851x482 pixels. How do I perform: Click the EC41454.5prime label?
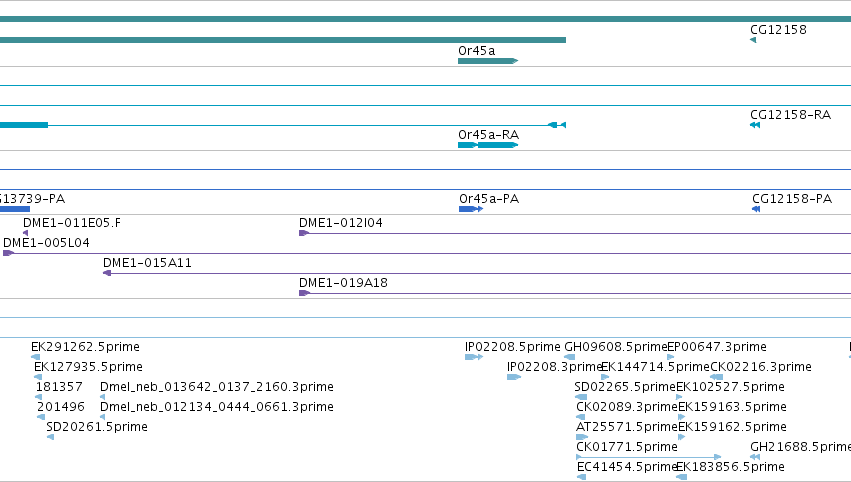pyautogui.click(x=626, y=467)
